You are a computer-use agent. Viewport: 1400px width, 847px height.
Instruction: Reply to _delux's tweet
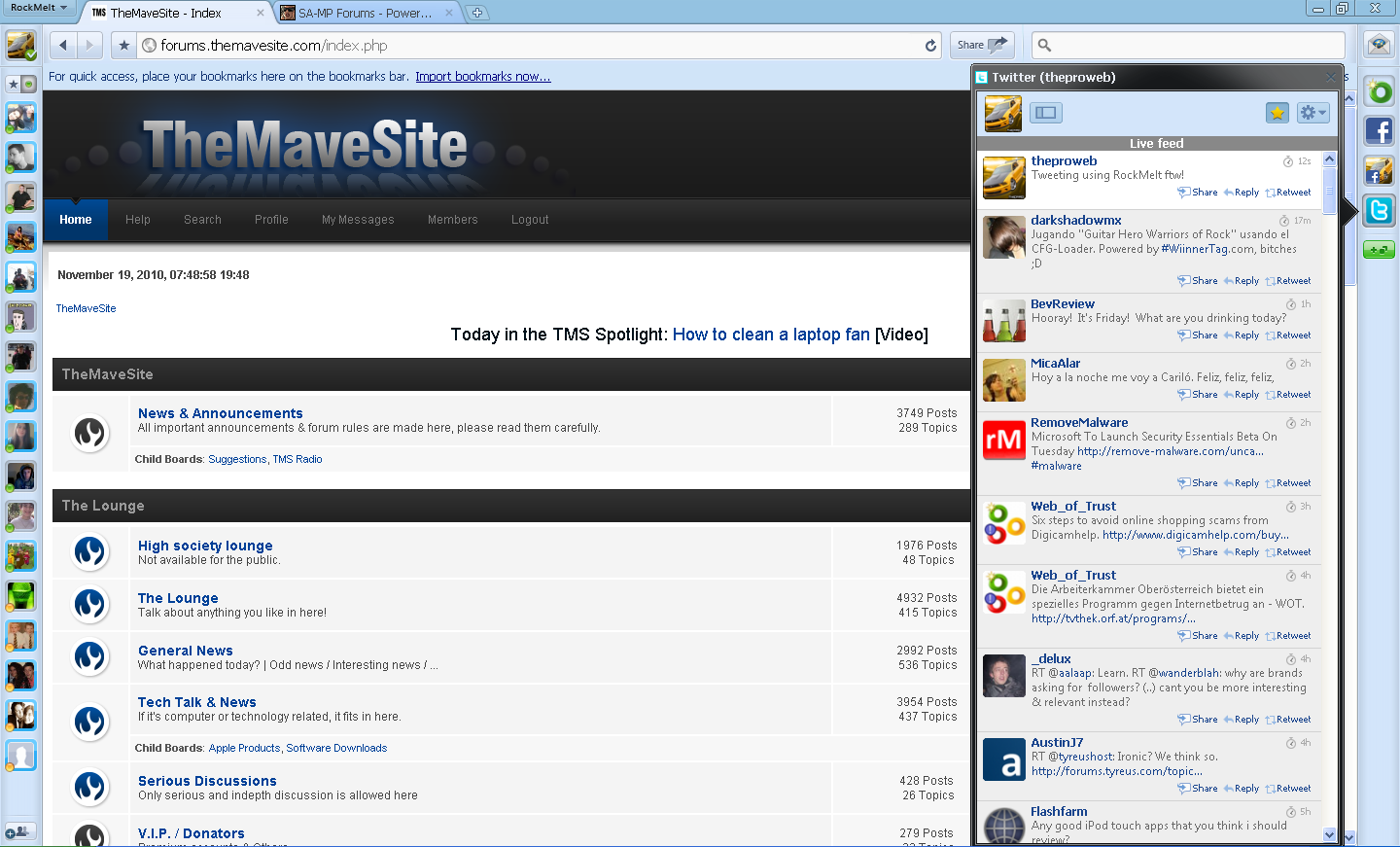point(1241,720)
